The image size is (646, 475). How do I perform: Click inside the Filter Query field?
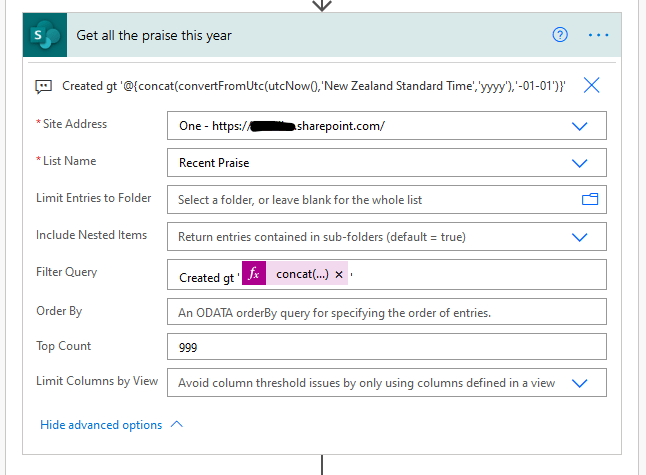480,275
